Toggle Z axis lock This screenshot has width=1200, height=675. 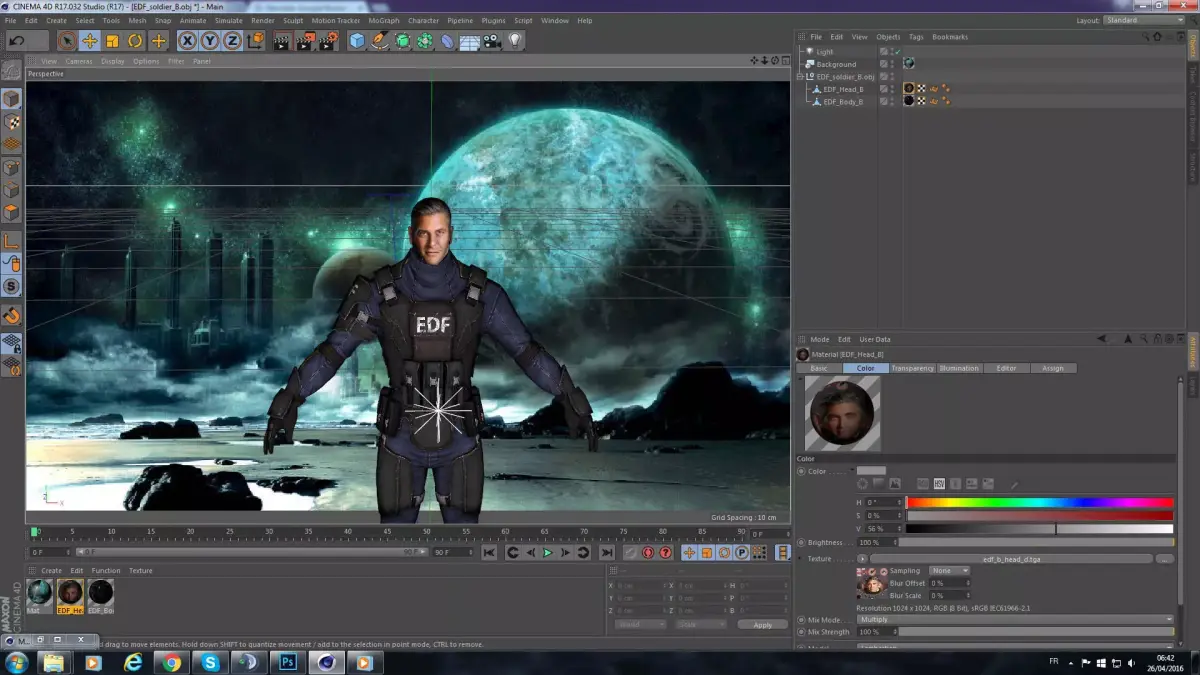pos(232,41)
